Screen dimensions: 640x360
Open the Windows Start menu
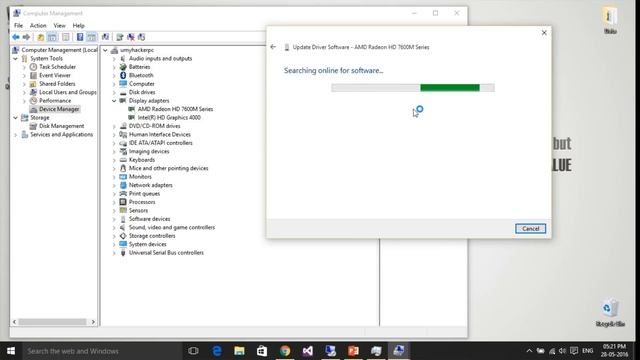[11, 351]
